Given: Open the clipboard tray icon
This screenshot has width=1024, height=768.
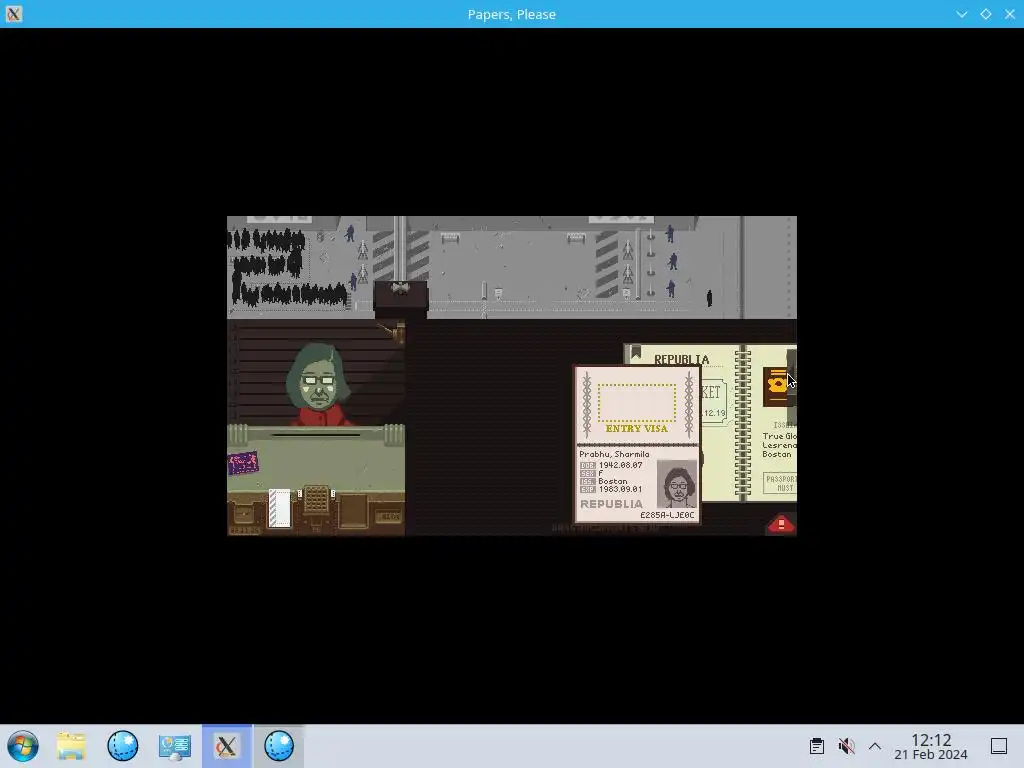Looking at the screenshot, I should coord(817,746).
